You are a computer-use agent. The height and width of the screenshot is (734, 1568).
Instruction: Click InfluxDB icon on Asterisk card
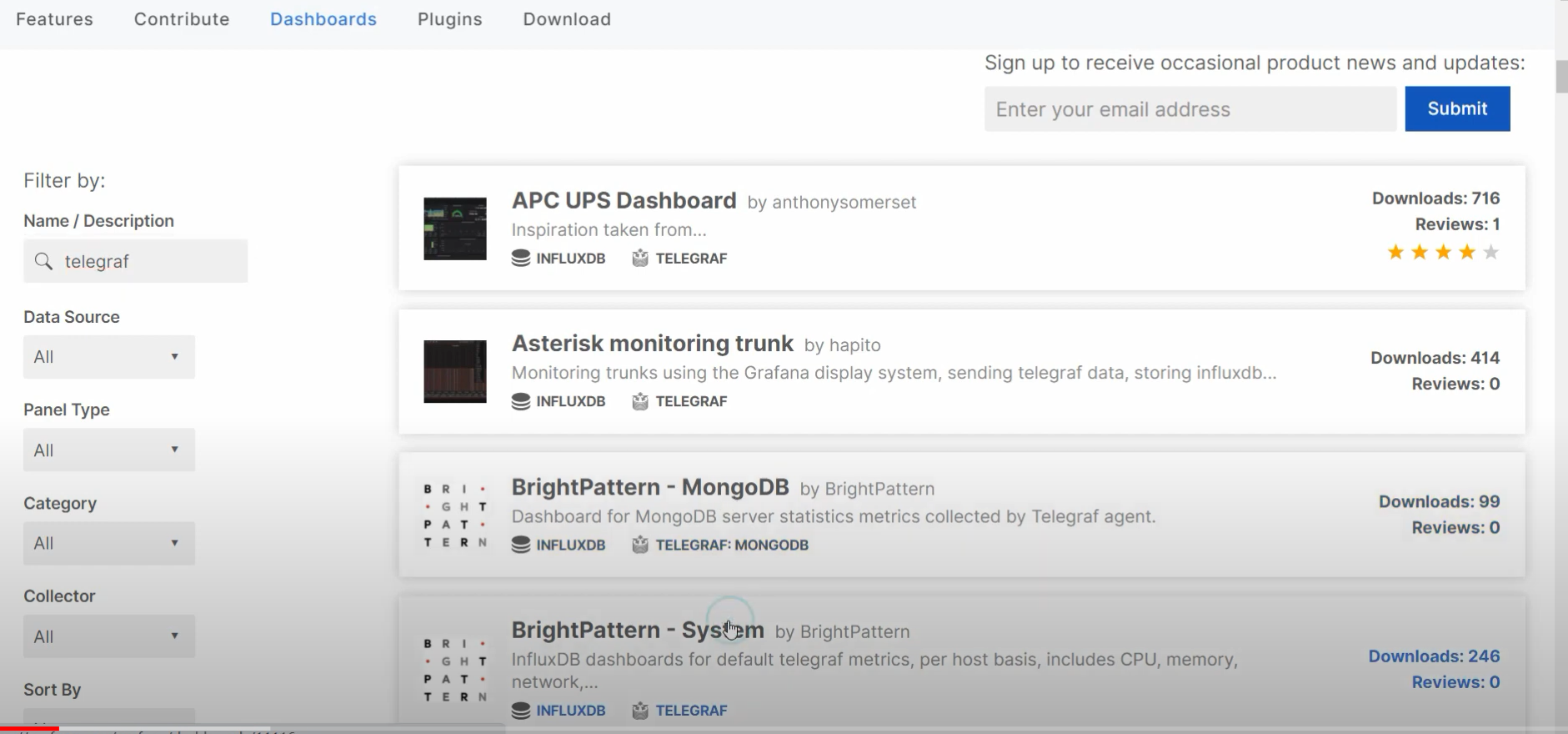pyautogui.click(x=521, y=401)
